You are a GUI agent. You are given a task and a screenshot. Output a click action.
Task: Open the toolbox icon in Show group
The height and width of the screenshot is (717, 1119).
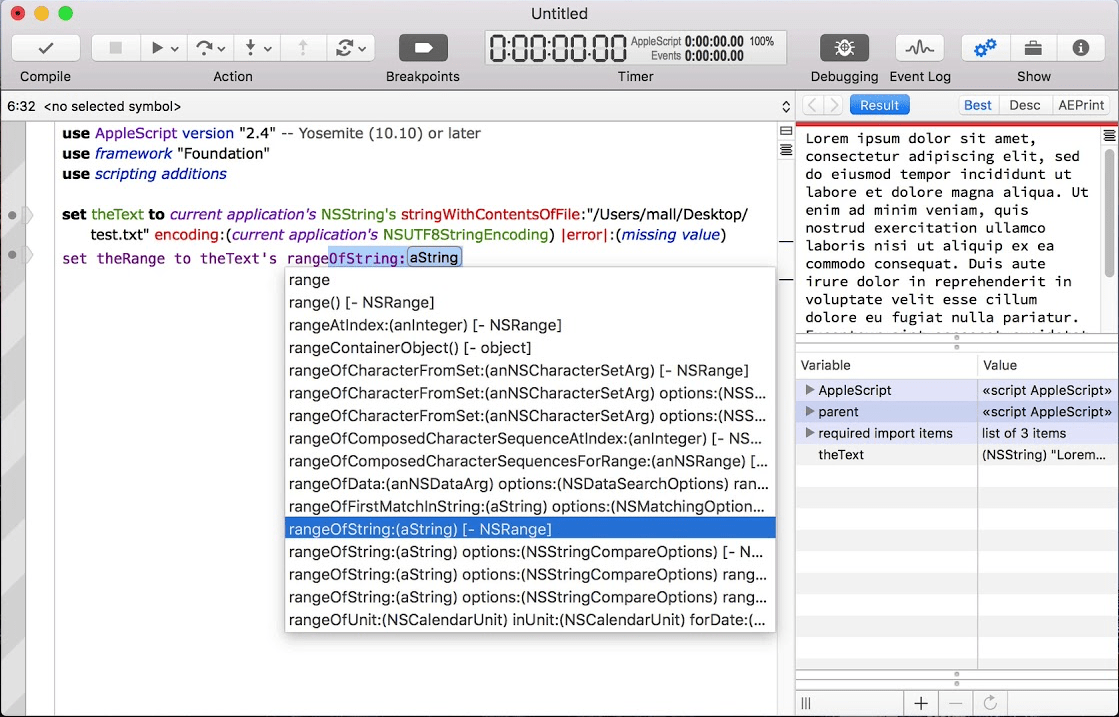[1033, 48]
